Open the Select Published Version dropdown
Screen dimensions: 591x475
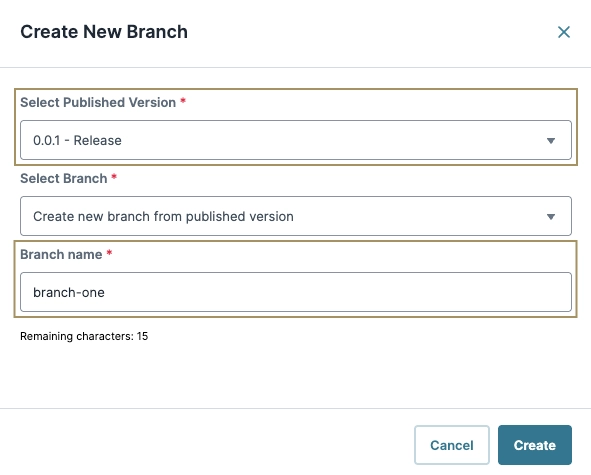[x=296, y=140]
